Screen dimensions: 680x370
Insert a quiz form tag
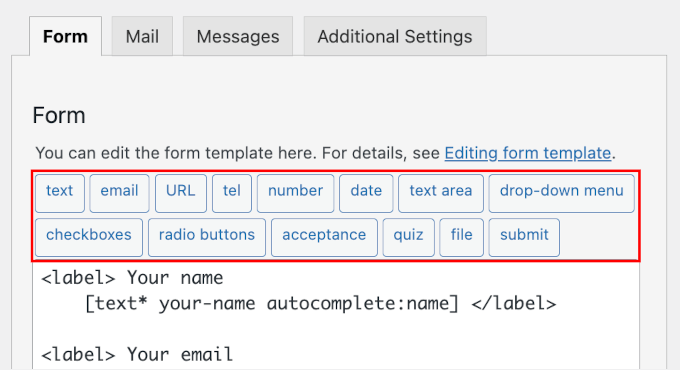409,238
